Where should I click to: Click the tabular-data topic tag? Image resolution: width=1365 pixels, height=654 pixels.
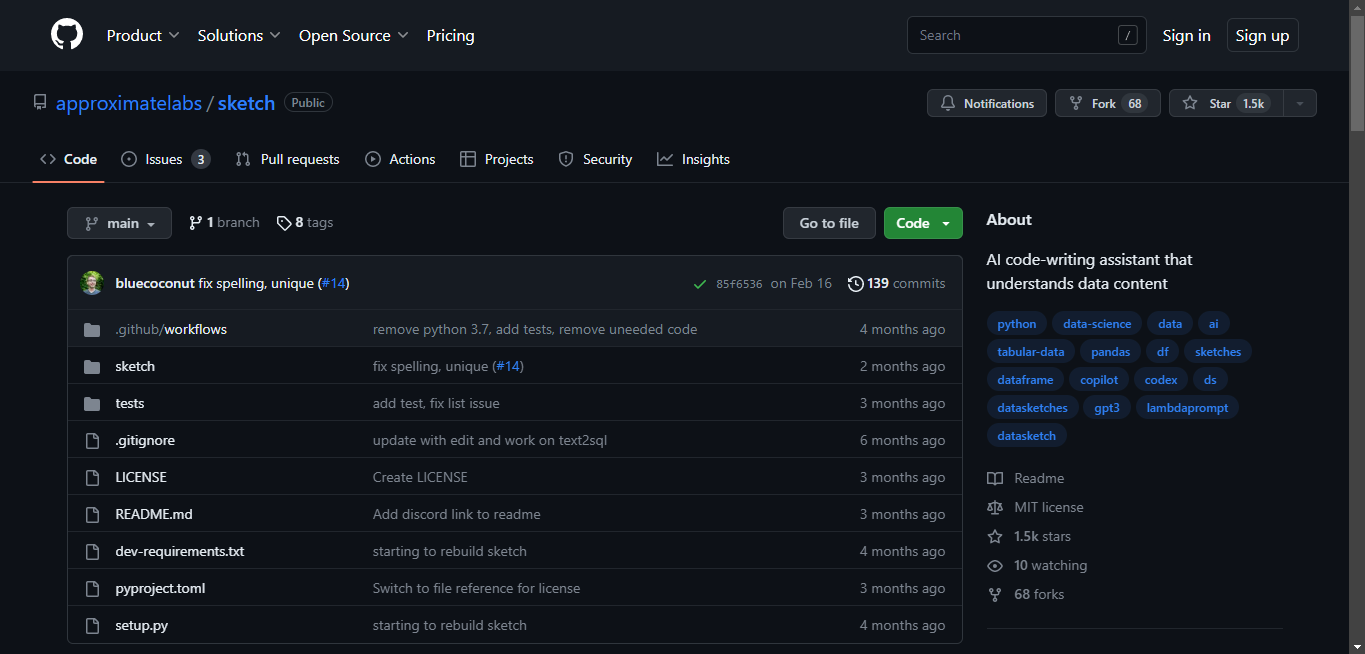coord(1030,351)
